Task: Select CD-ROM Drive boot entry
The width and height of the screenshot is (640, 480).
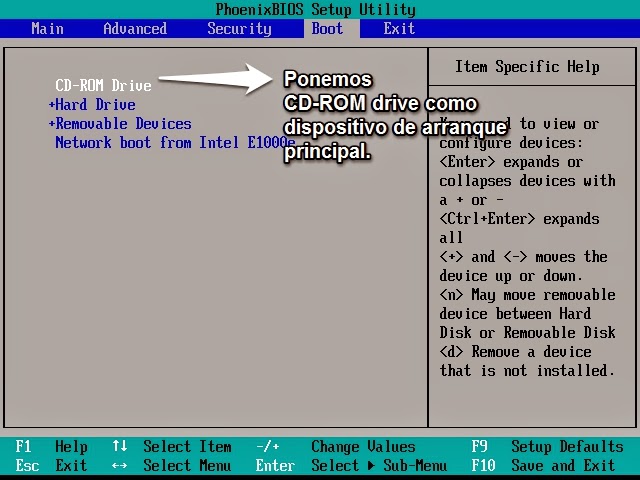Action: tap(104, 85)
